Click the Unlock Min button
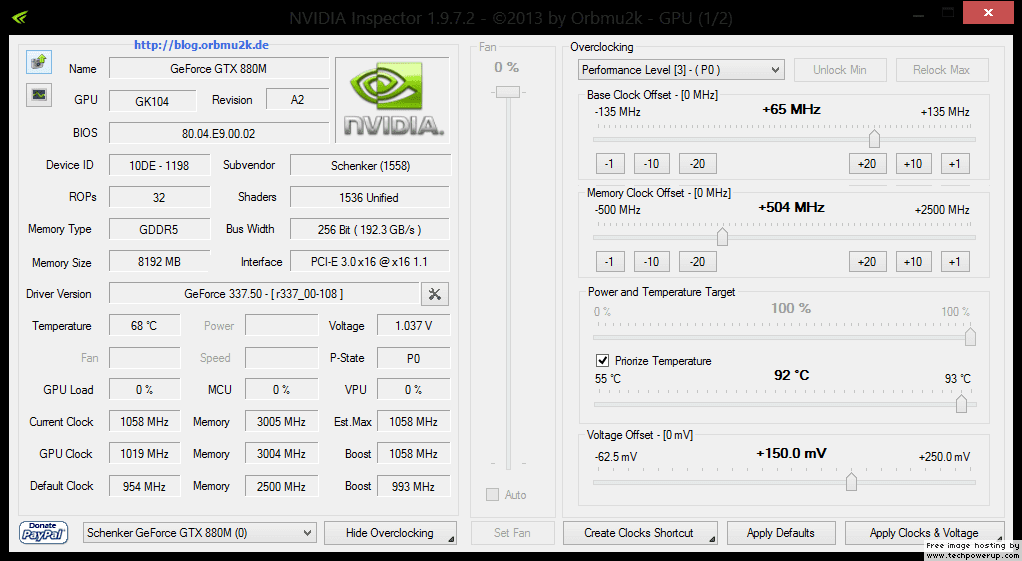Screen dimensions: 1022x561 (x=840, y=70)
